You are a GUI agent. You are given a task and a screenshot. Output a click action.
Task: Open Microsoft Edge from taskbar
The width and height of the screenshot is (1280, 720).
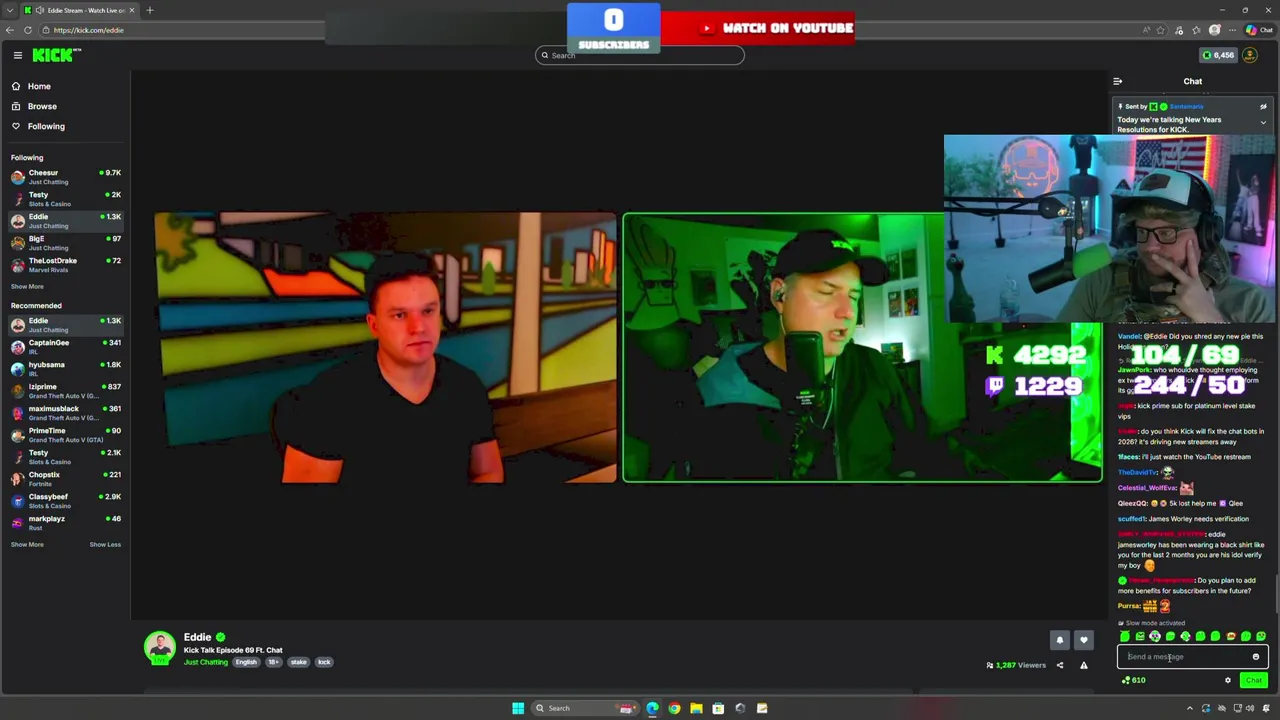pyautogui.click(x=652, y=708)
